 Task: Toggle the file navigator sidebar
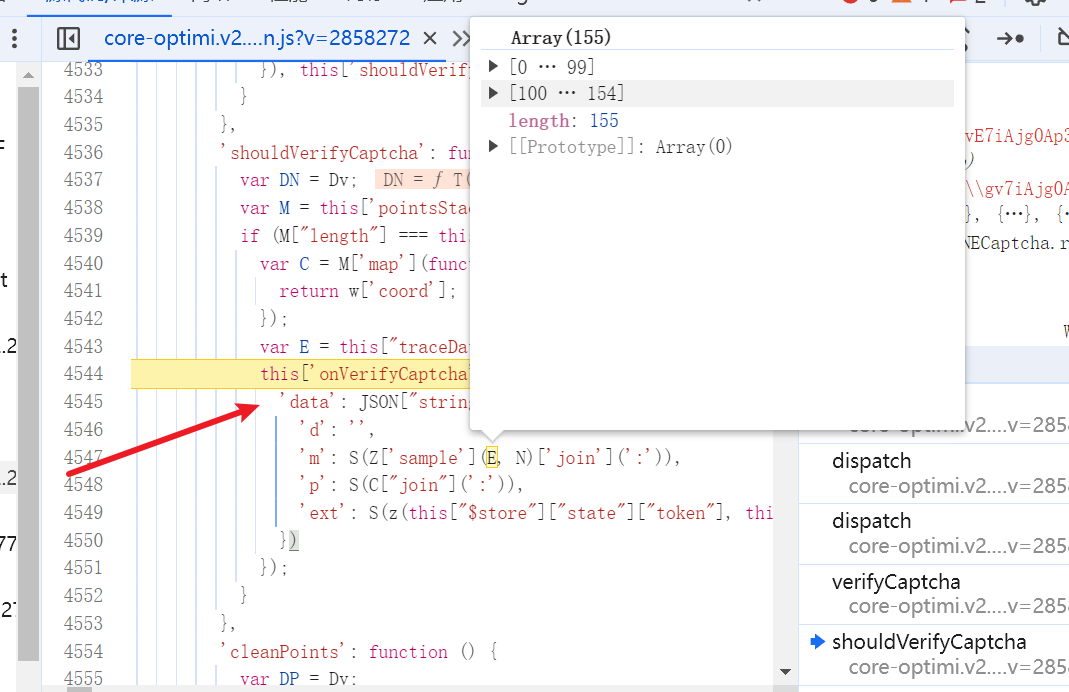click(68, 38)
